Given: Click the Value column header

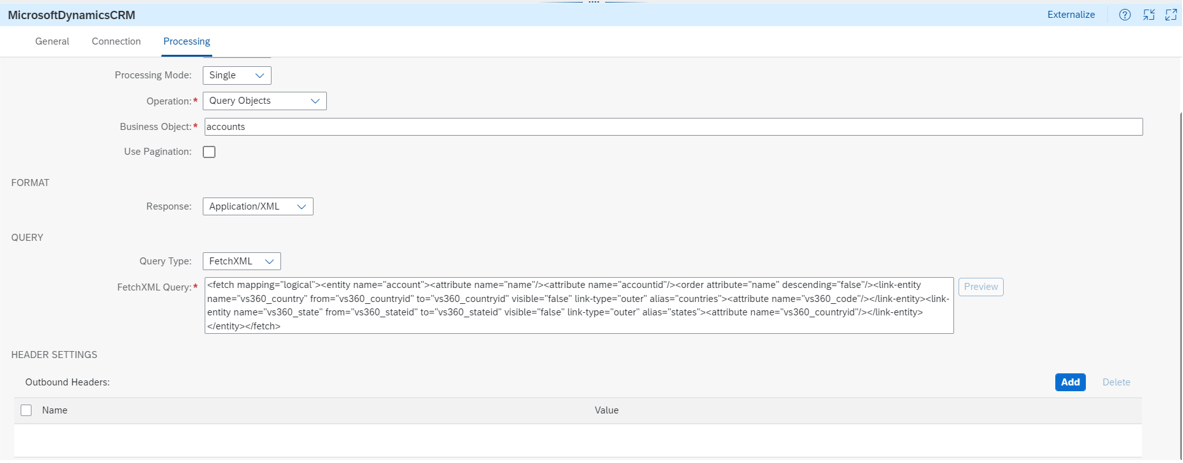Looking at the screenshot, I should click(x=607, y=410).
